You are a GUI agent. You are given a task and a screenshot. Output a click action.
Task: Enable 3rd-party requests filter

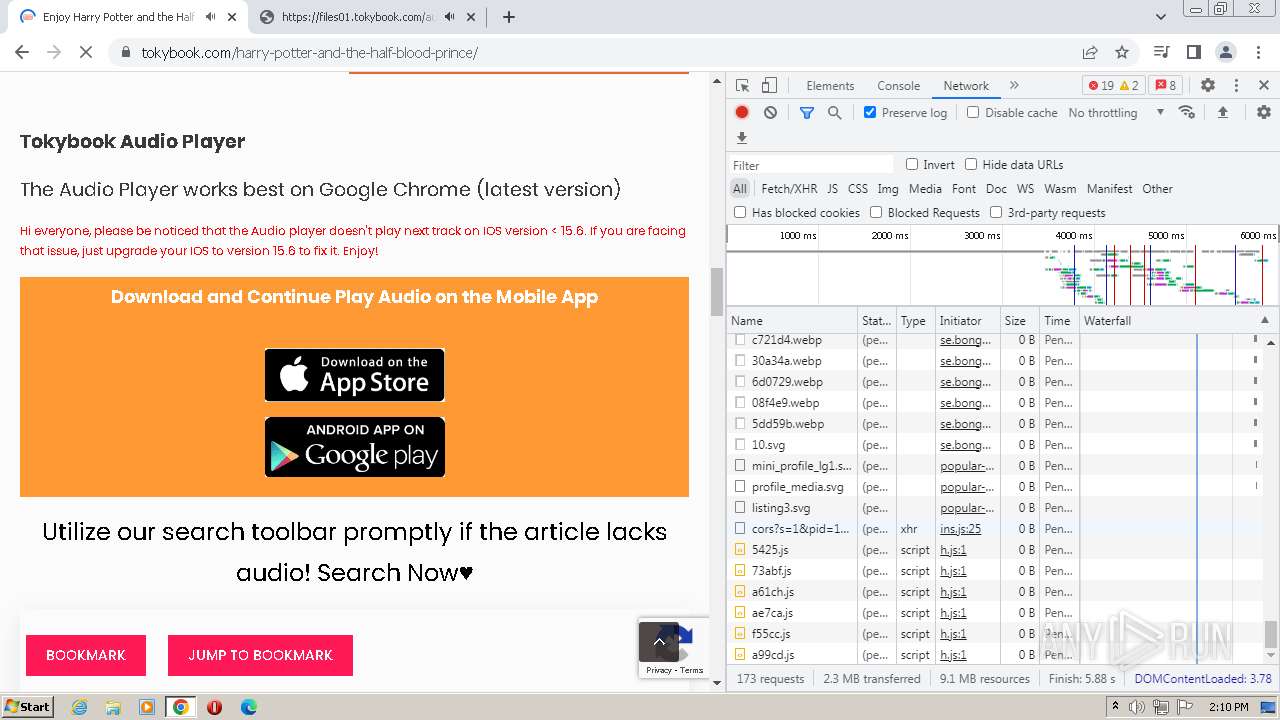(996, 212)
